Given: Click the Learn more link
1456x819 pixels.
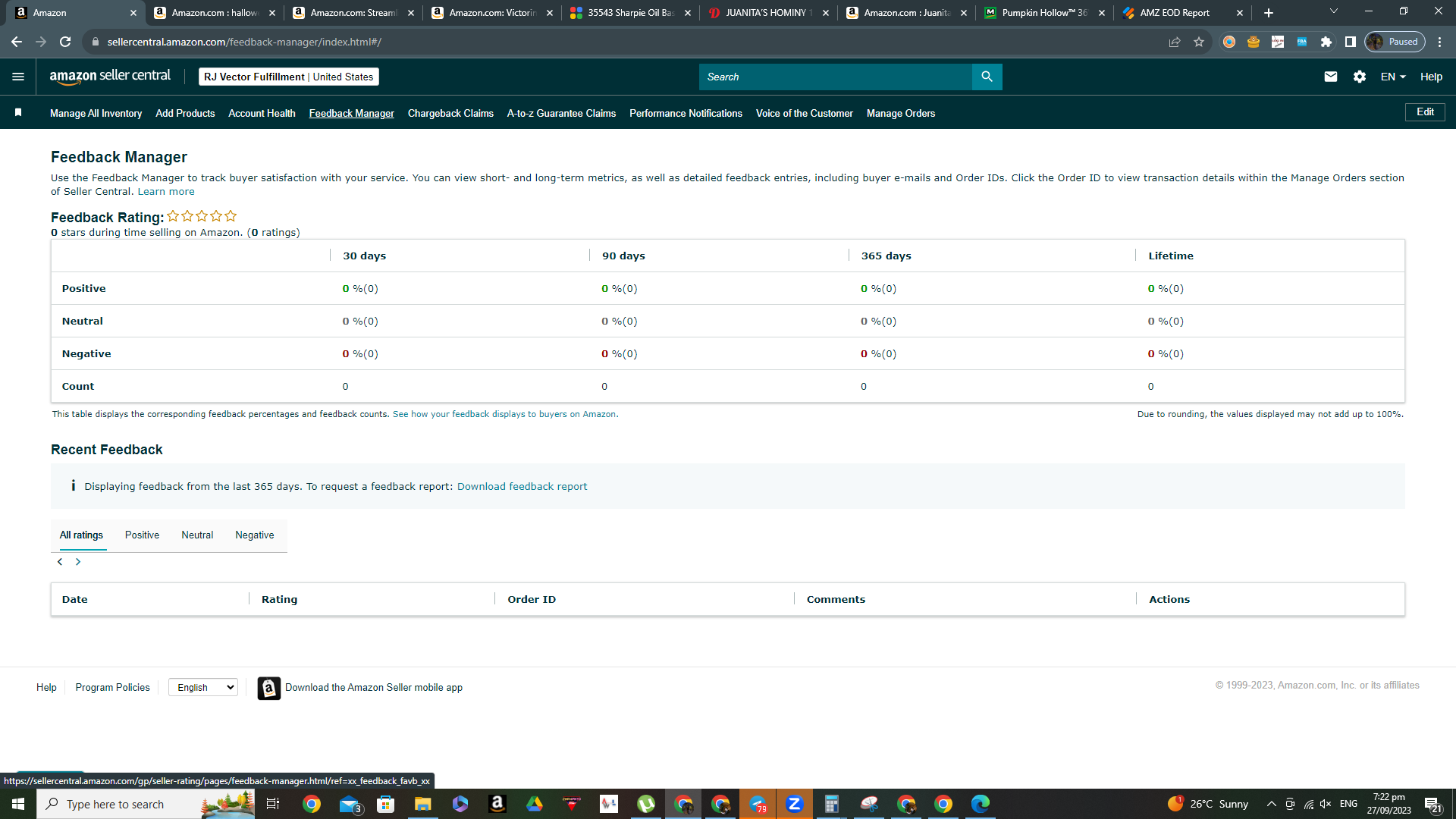Looking at the screenshot, I should click(166, 192).
